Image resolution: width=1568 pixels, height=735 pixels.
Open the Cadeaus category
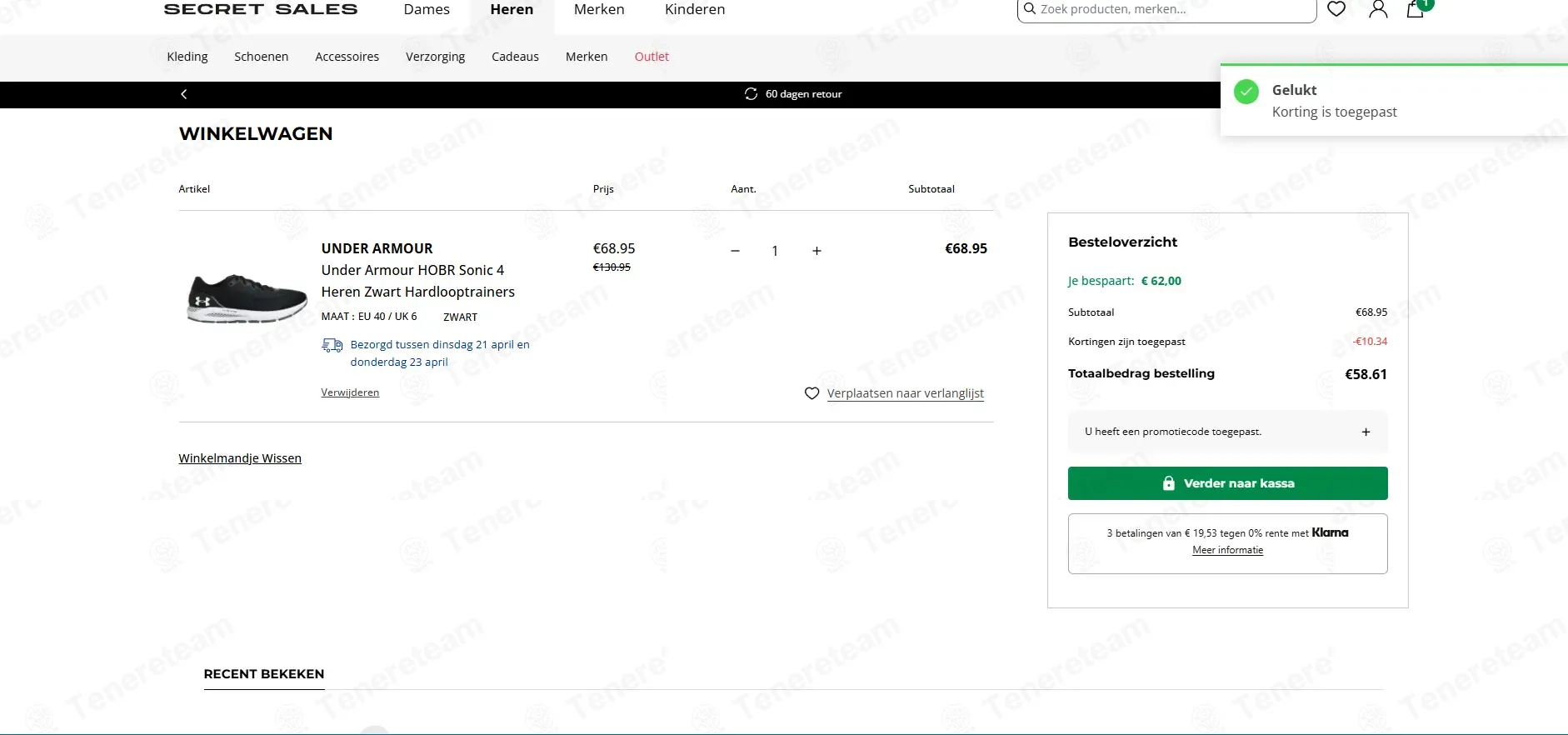coord(516,57)
